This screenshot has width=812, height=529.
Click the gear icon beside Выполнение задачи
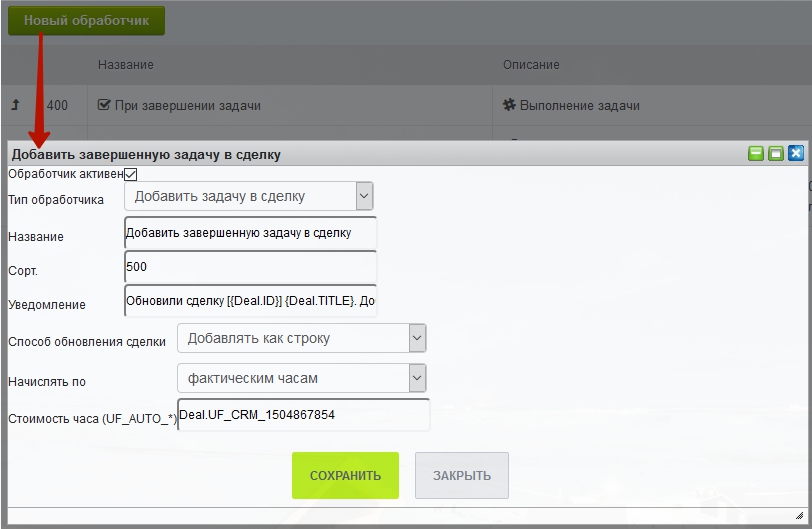508,105
